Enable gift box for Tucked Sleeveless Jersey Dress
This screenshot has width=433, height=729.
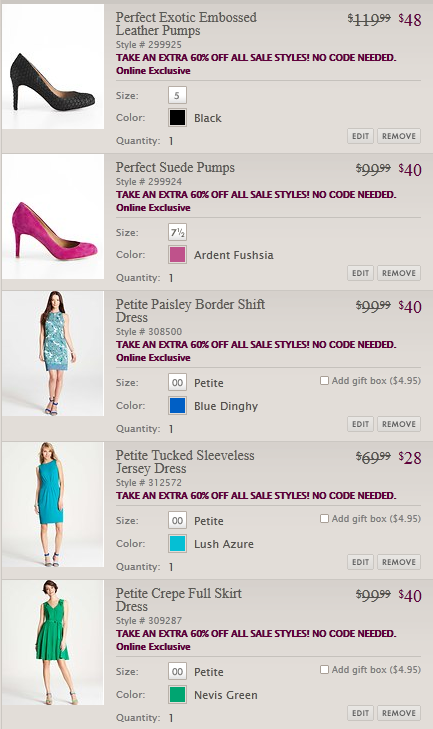click(x=324, y=518)
